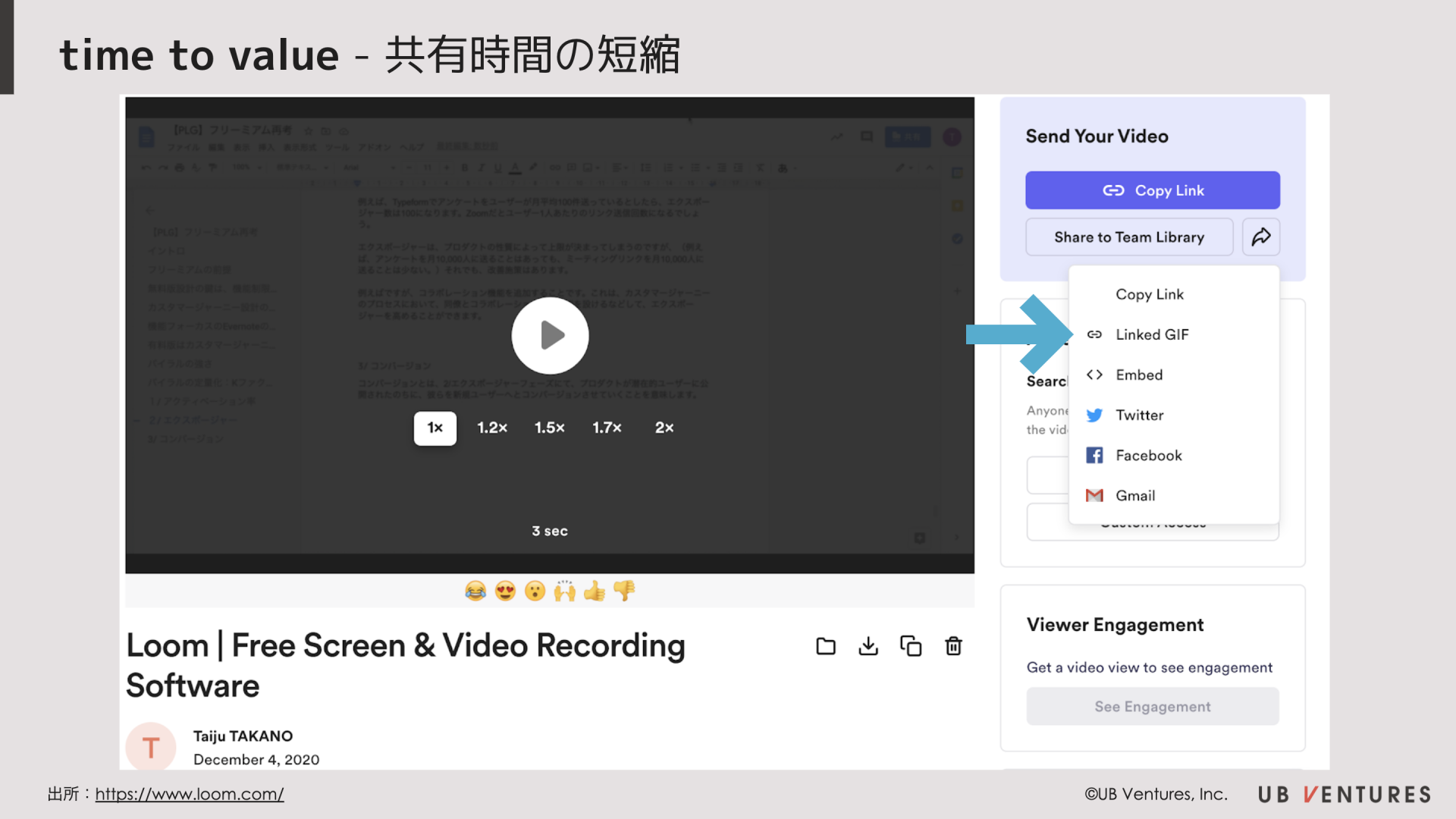This screenshot has height=819, width=1456.
Task: Open the loom.com source link
Action: (190, 794)
